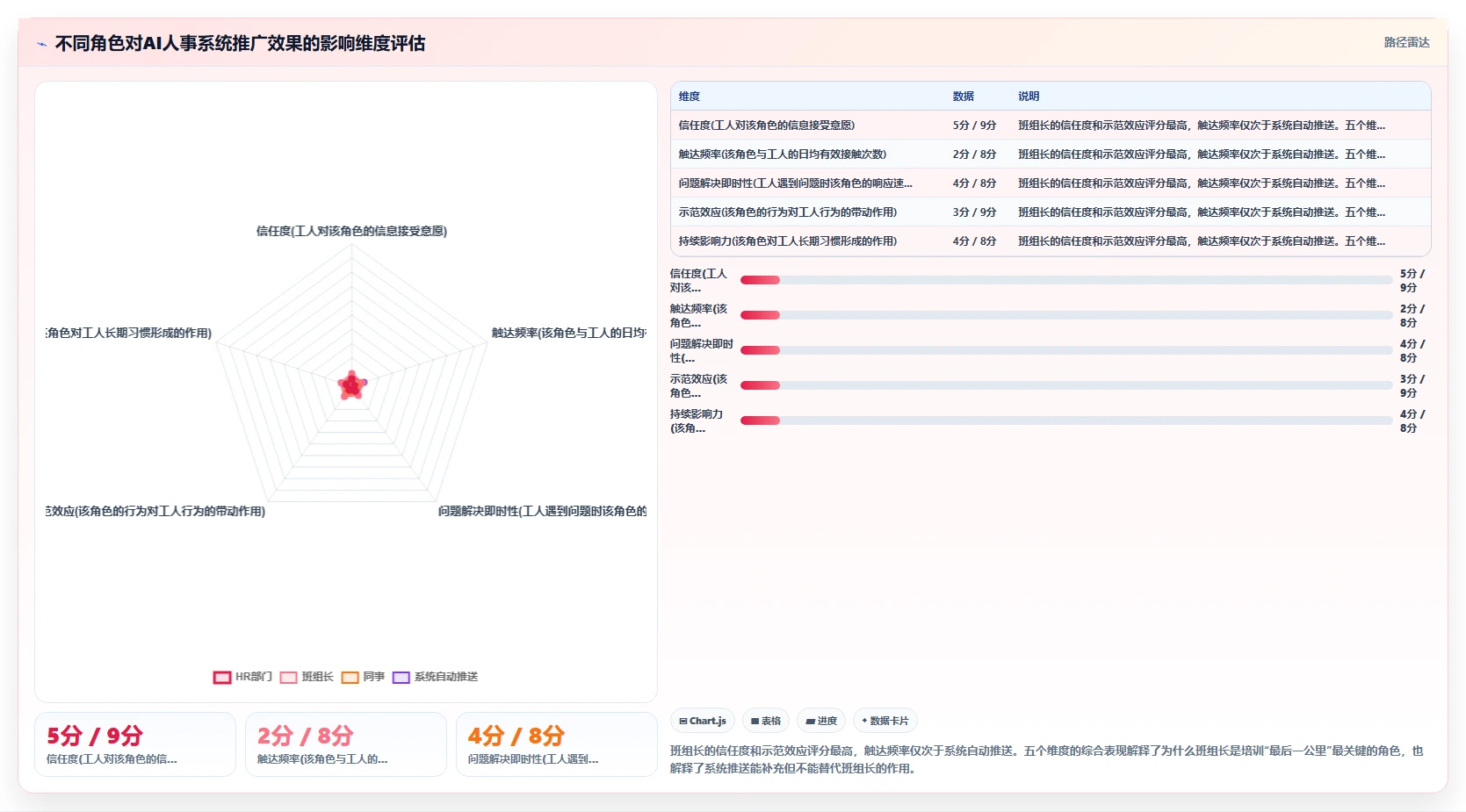Click the 数据卡片 tag button
This screenshot has height=812, width=1466.
tap(885, 721)
